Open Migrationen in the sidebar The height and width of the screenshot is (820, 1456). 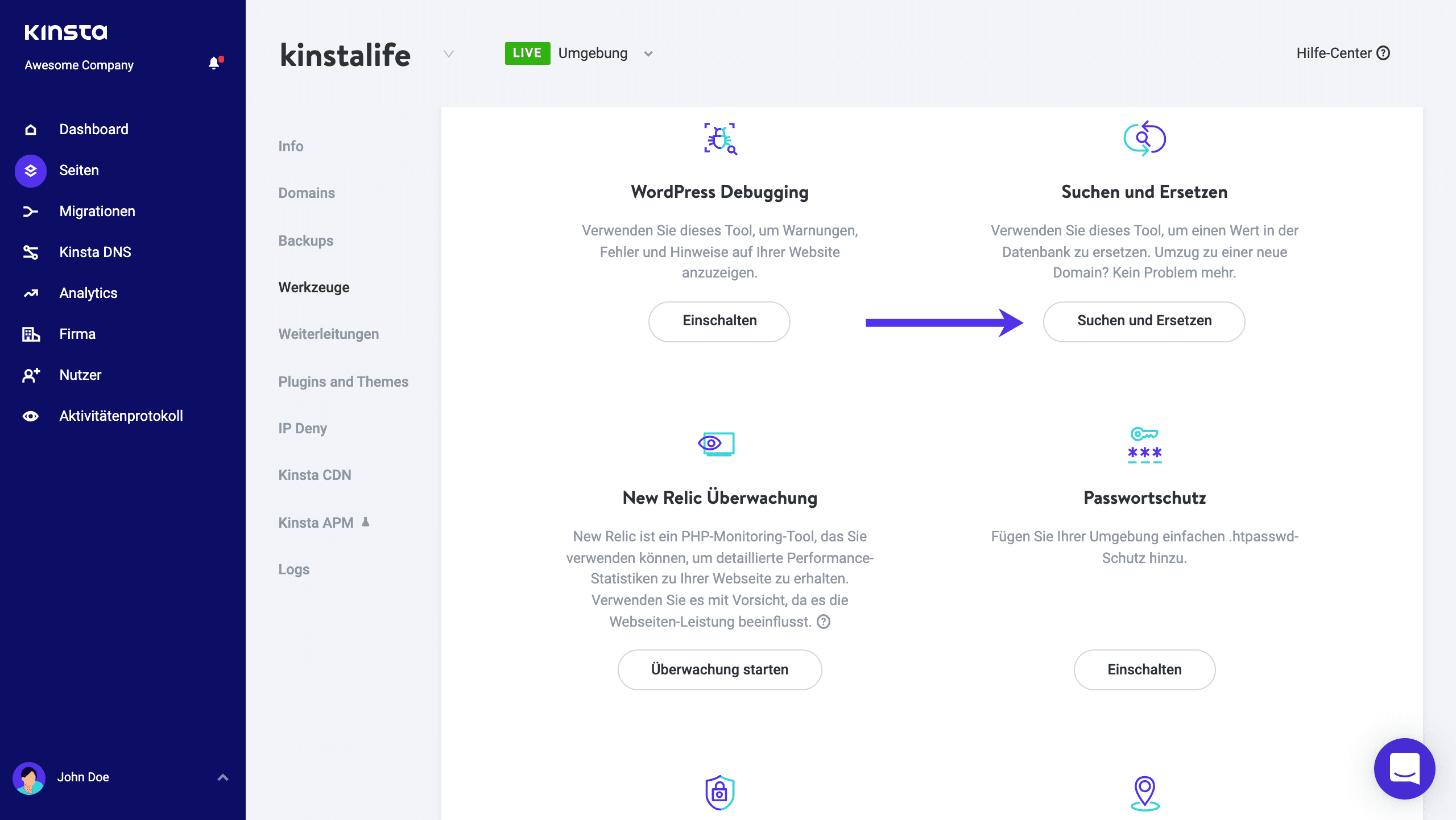(x=97, y=211)
